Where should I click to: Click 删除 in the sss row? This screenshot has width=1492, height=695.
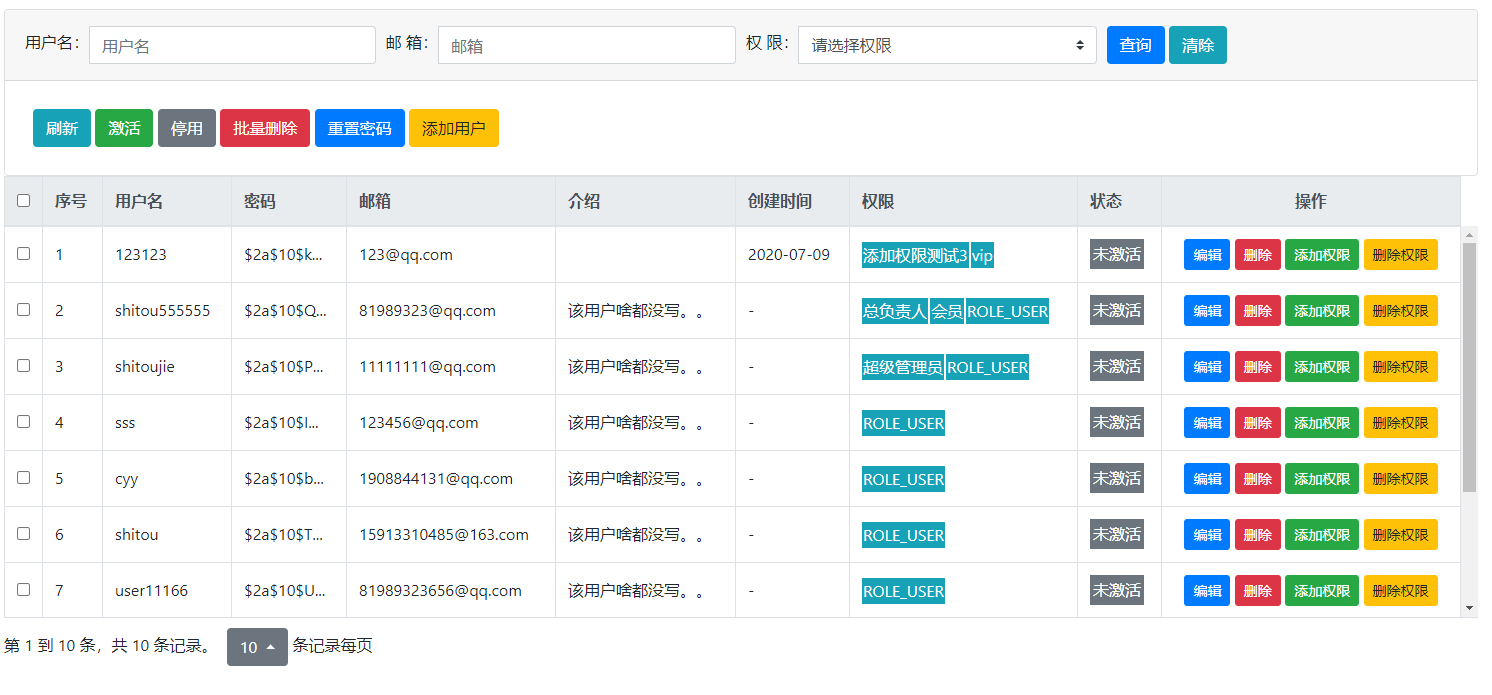[x=1258, y=423]
